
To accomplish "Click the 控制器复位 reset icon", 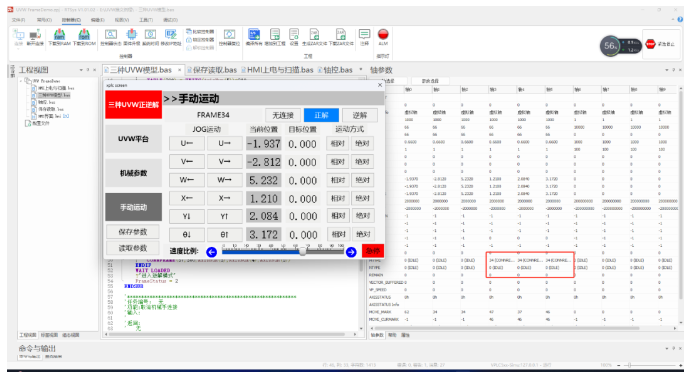I will click(229, 34).
